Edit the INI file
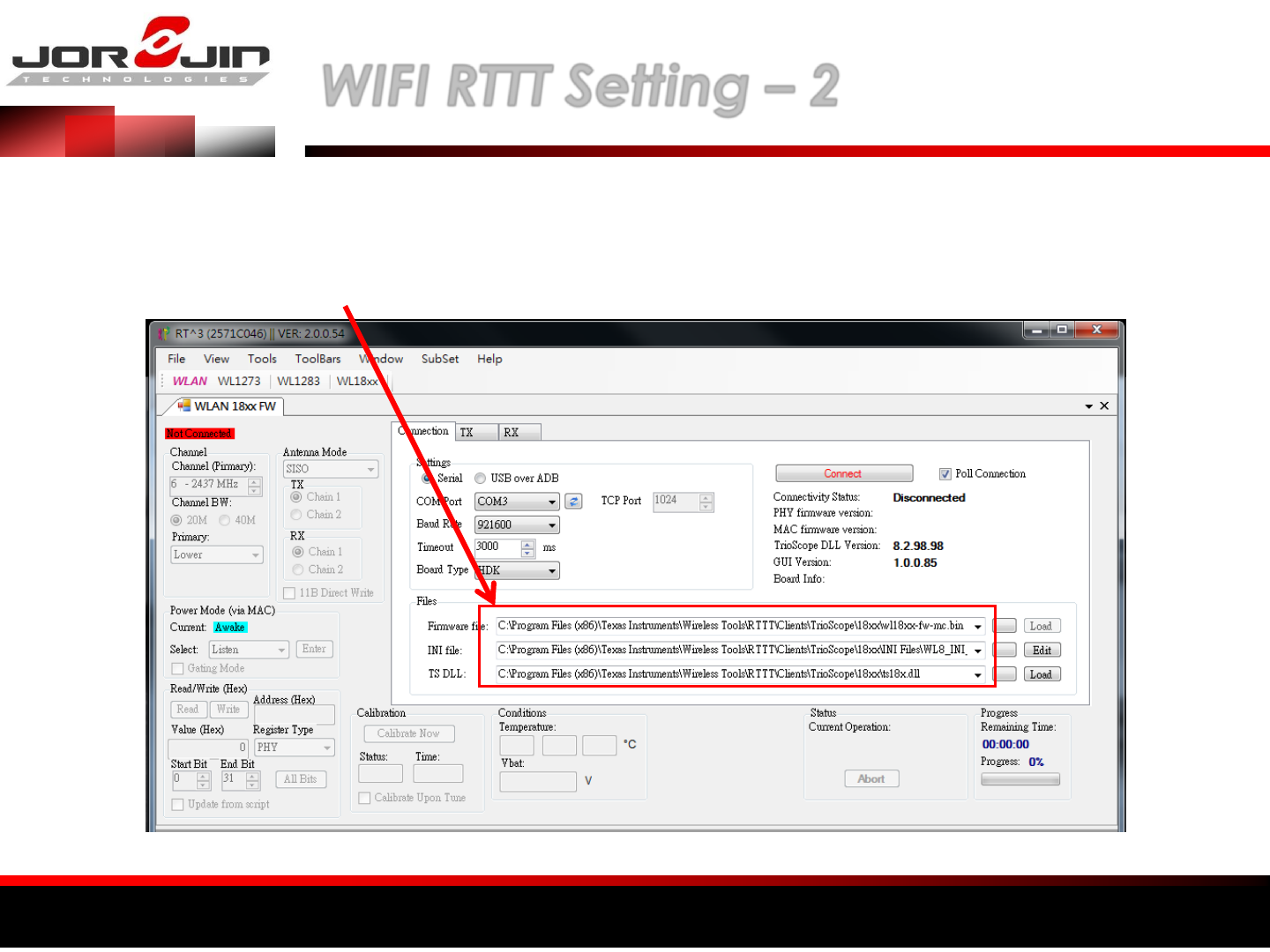 [x=1042, y=650]
